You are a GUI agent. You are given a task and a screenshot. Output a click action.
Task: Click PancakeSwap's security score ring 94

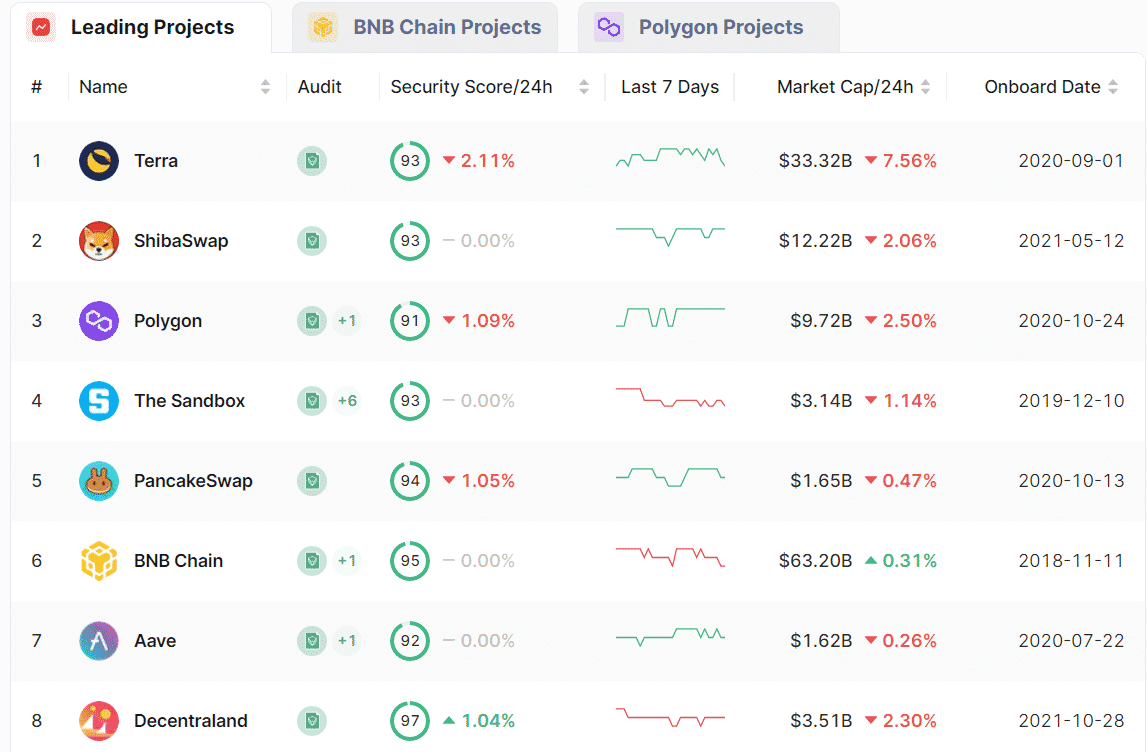tap(410, 481)
